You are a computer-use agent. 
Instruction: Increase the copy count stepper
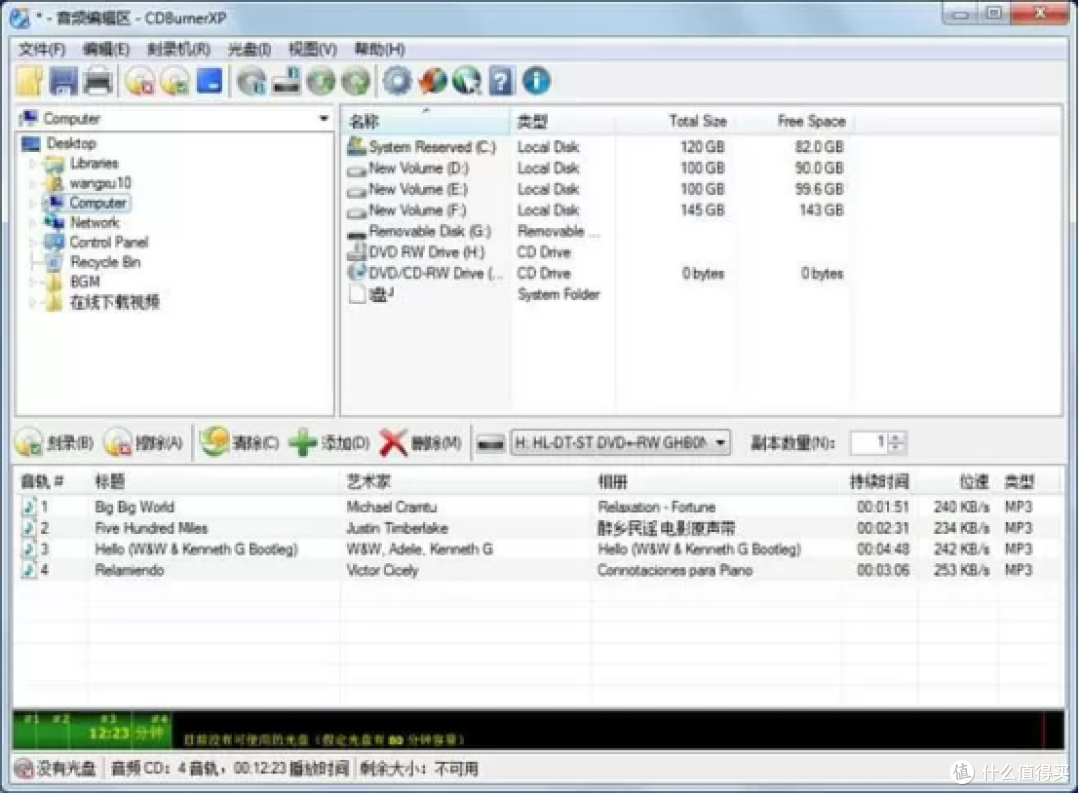coord(896,437)
